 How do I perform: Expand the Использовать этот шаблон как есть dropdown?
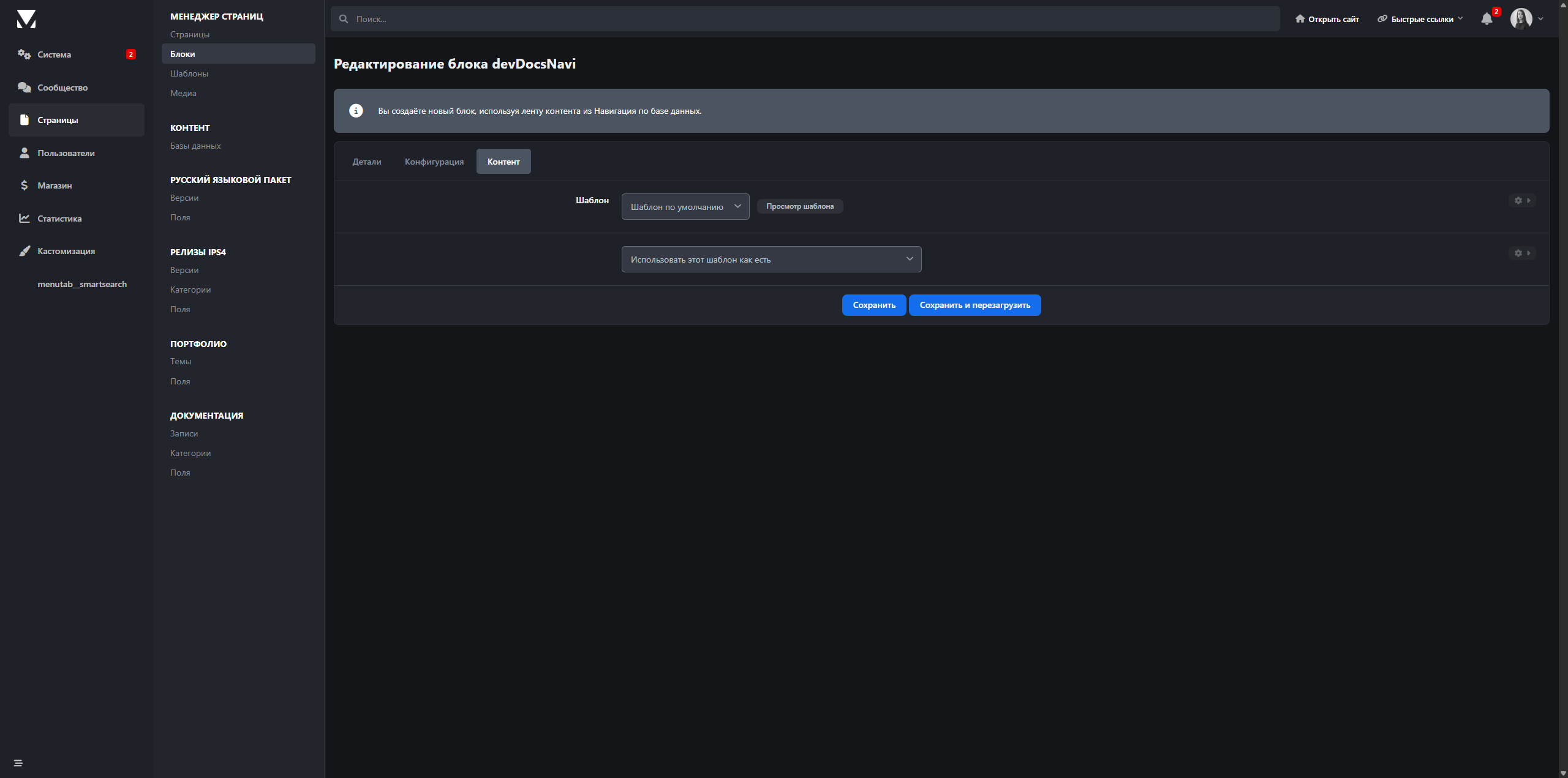pyautogui.click(x=771, y=260)
